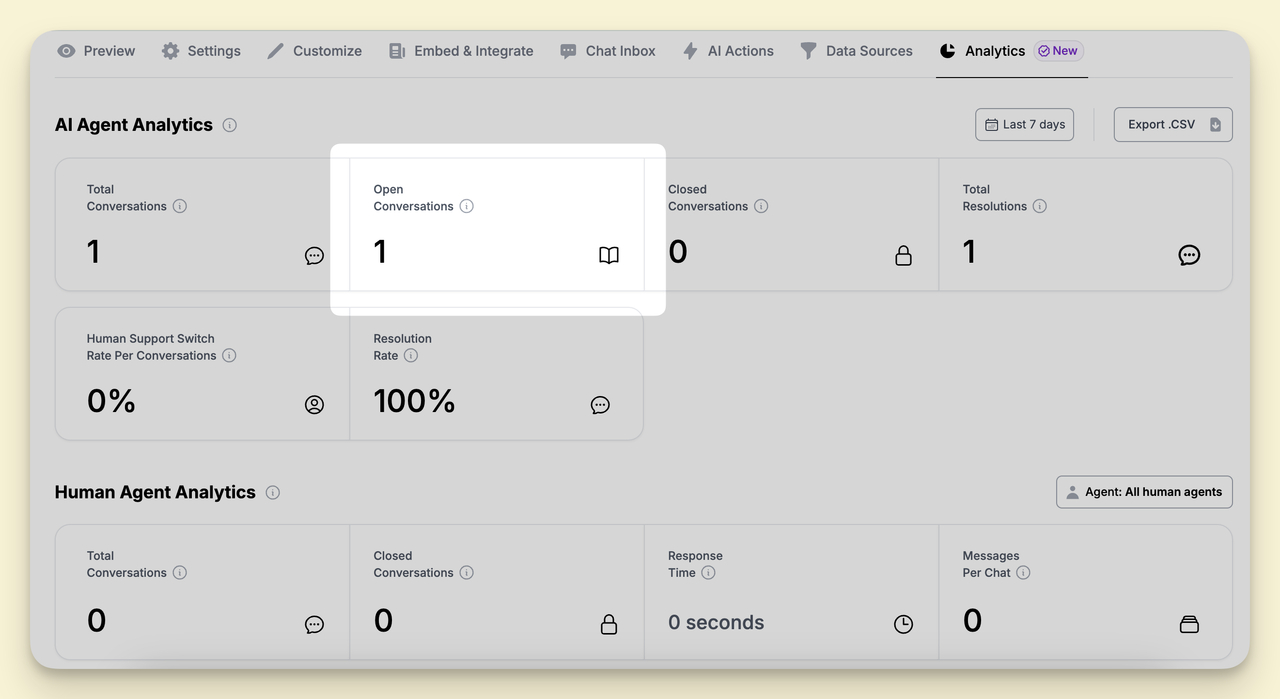This screenshot has height=699, width=1280.
Task: Click the 100% Resolution Rate value
Action: coord(414,401)
